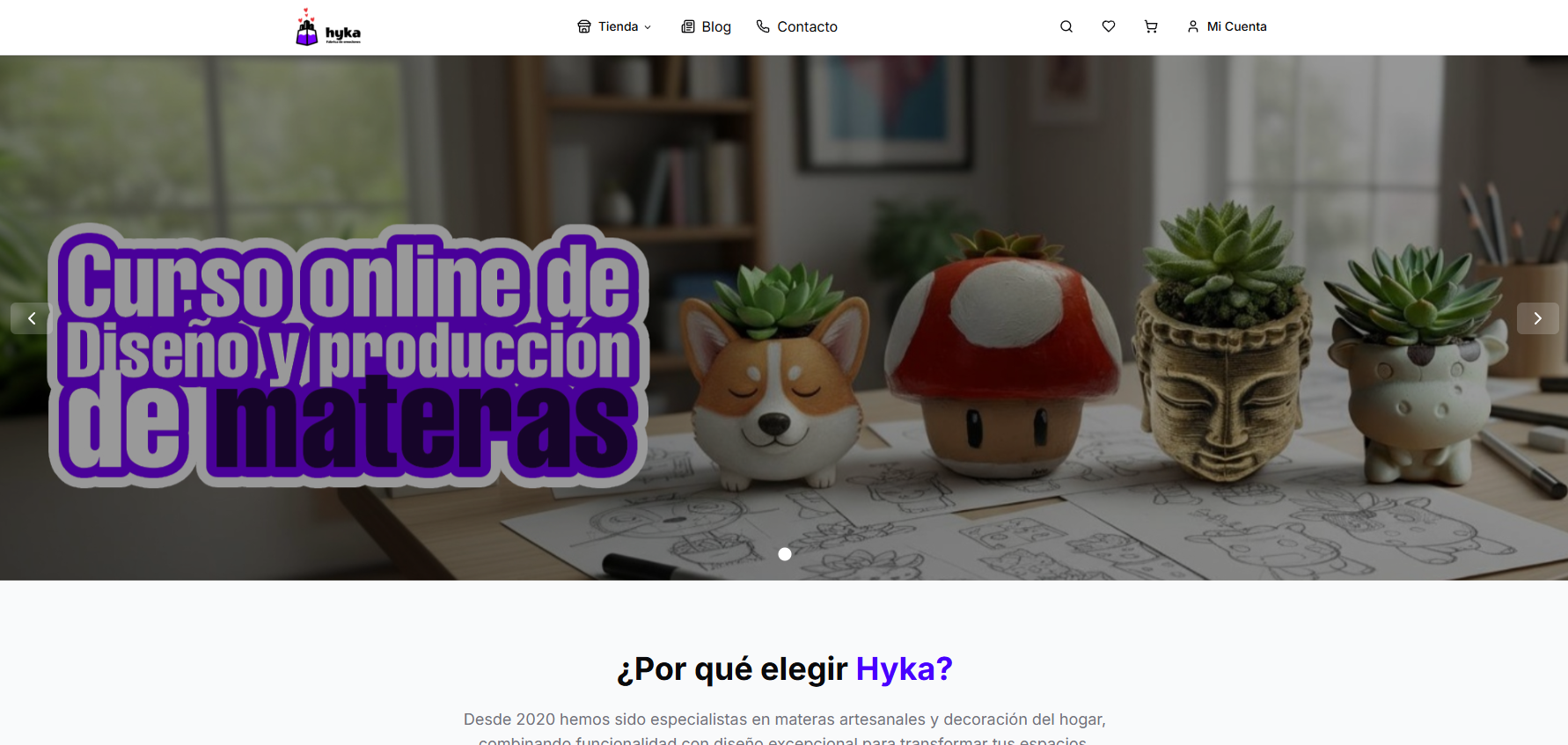Click the Hyka logo
The height and width of the screenshot is (745, 1568).
pos(328,27)
